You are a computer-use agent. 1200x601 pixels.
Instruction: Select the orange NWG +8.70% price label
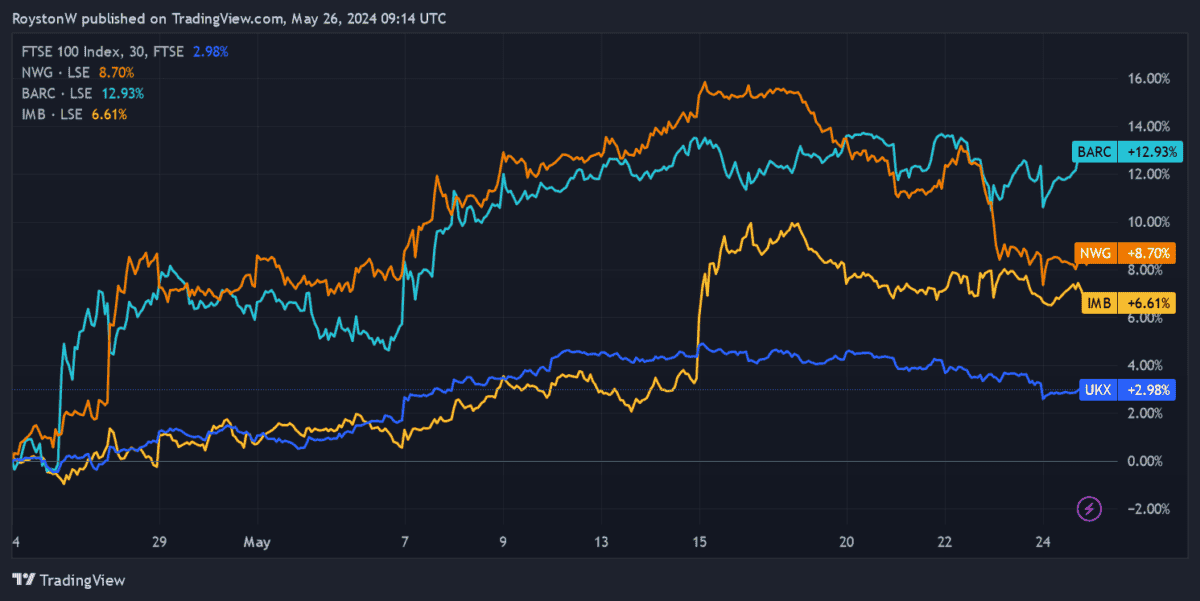click(x=1127, y=254)
